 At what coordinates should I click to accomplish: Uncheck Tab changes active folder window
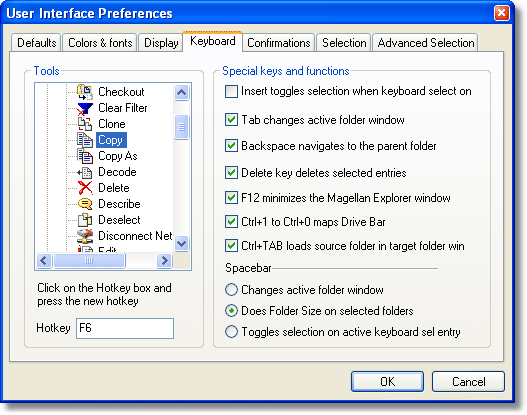pyautogui.click(x=231, y=120)
